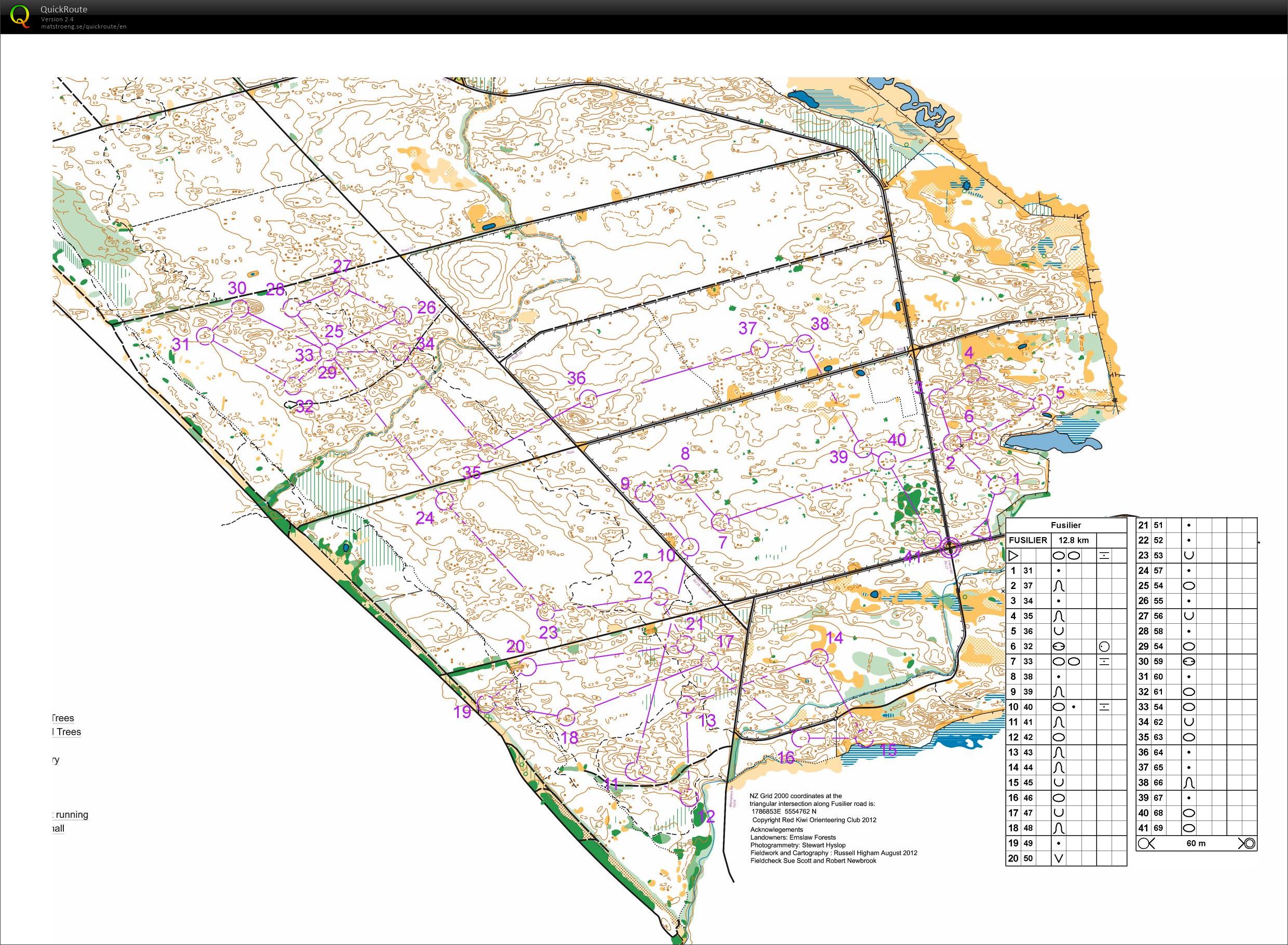Viewport: 1288px width, 945px height.
Task: Click the QuickRoute logo icon
Action: (x=21, y=16)
